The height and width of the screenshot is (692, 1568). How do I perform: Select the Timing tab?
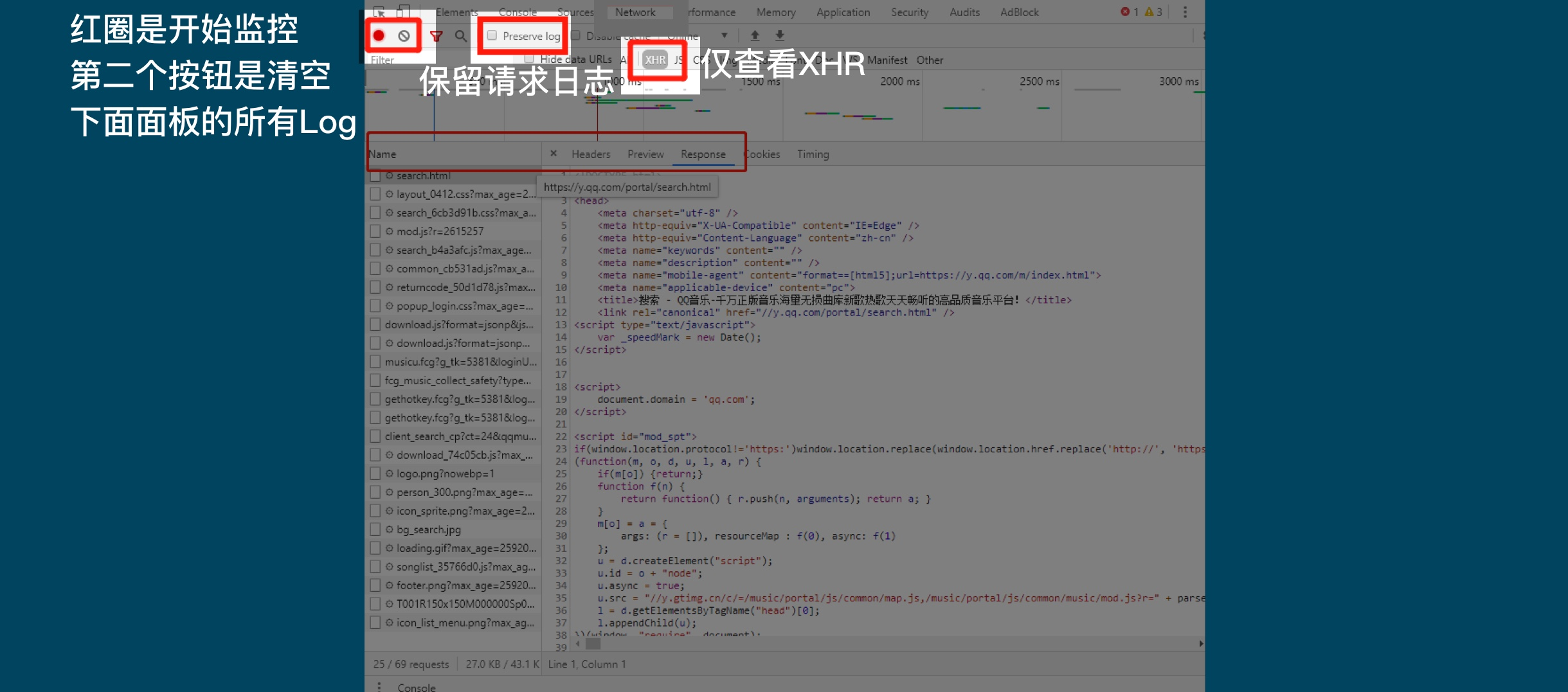click(812, 154)
